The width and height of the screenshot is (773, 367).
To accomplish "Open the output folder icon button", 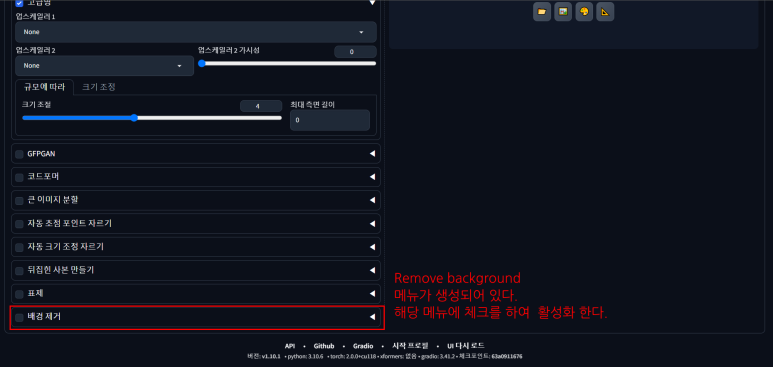I will [x=542, y=12].
